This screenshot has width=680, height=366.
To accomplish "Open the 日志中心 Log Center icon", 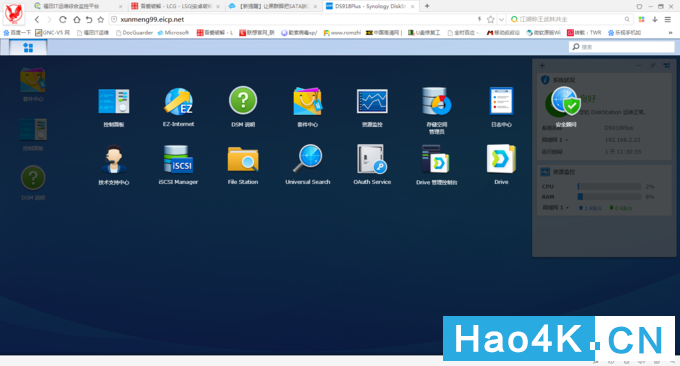I will [x=501, y=101].
